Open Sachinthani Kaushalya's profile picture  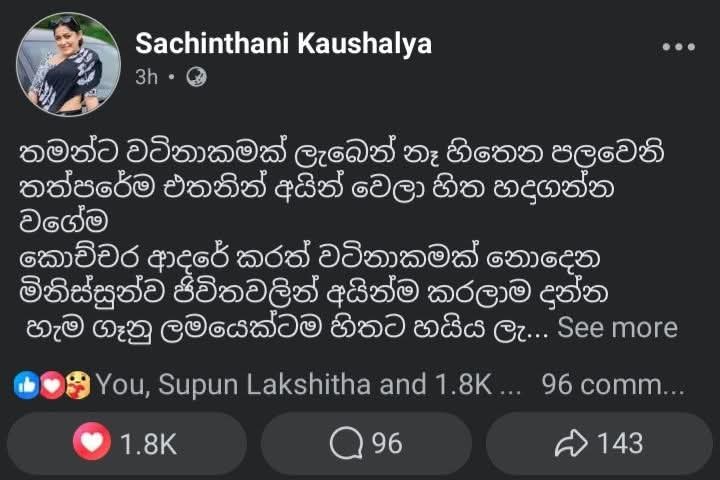[69, 64]
